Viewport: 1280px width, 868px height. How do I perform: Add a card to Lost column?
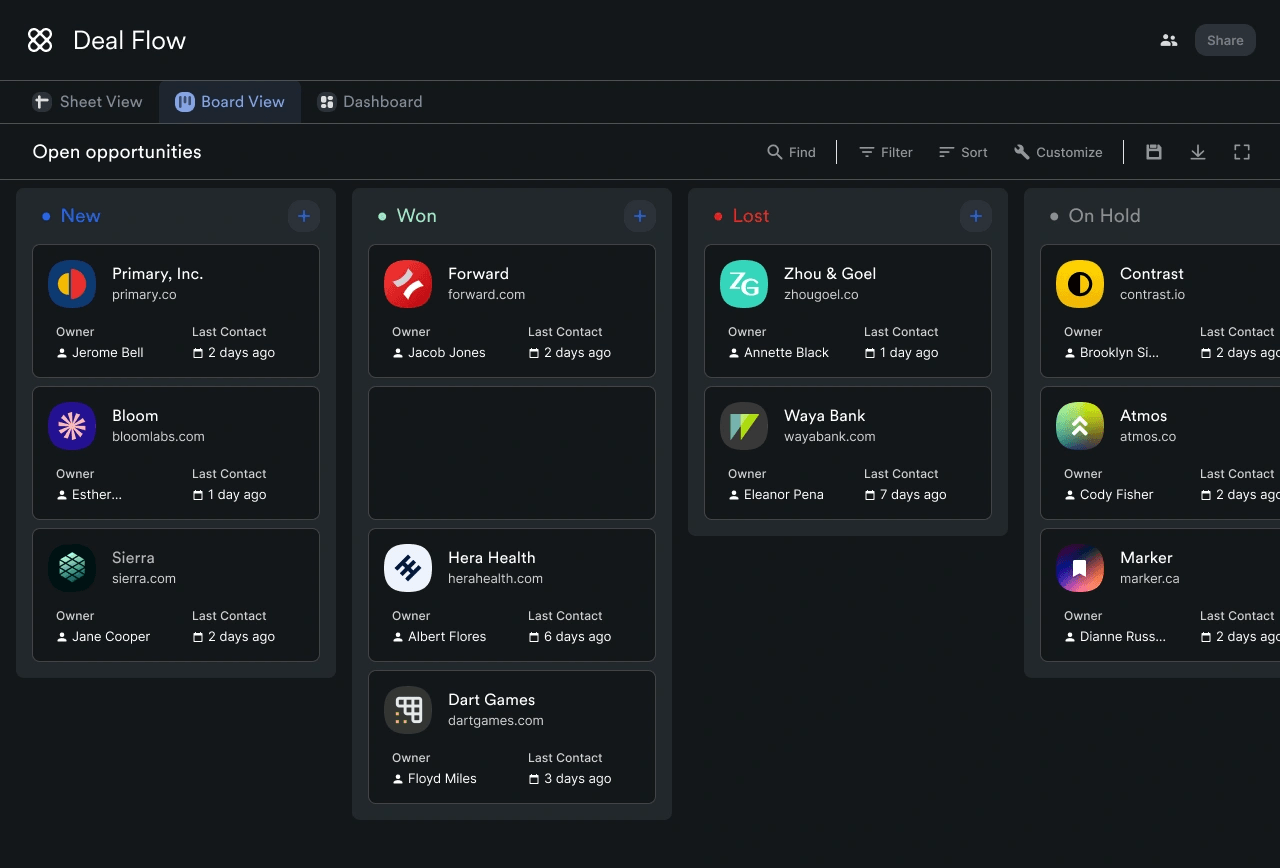coord(976,216)
